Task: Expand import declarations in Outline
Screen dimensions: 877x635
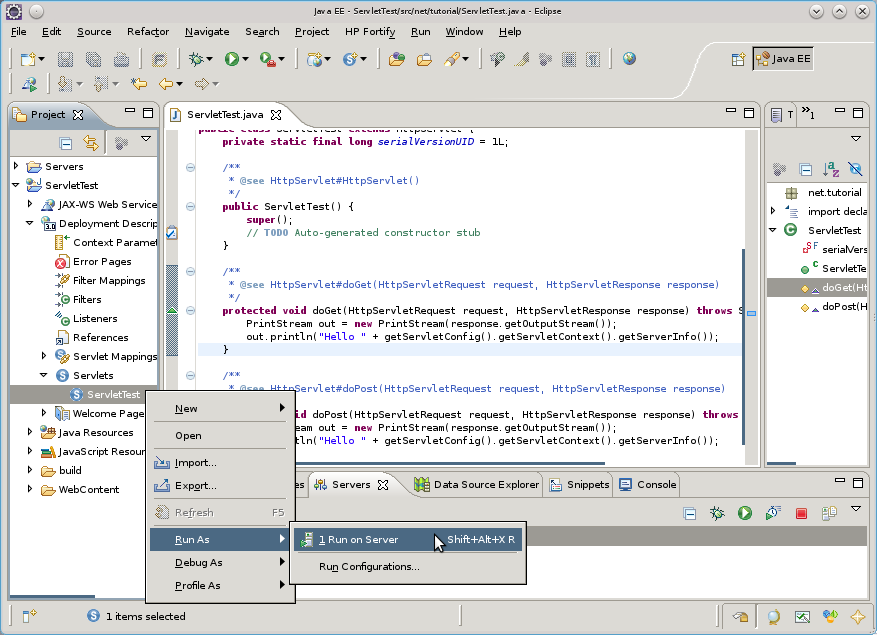Action: pos(772,211)
